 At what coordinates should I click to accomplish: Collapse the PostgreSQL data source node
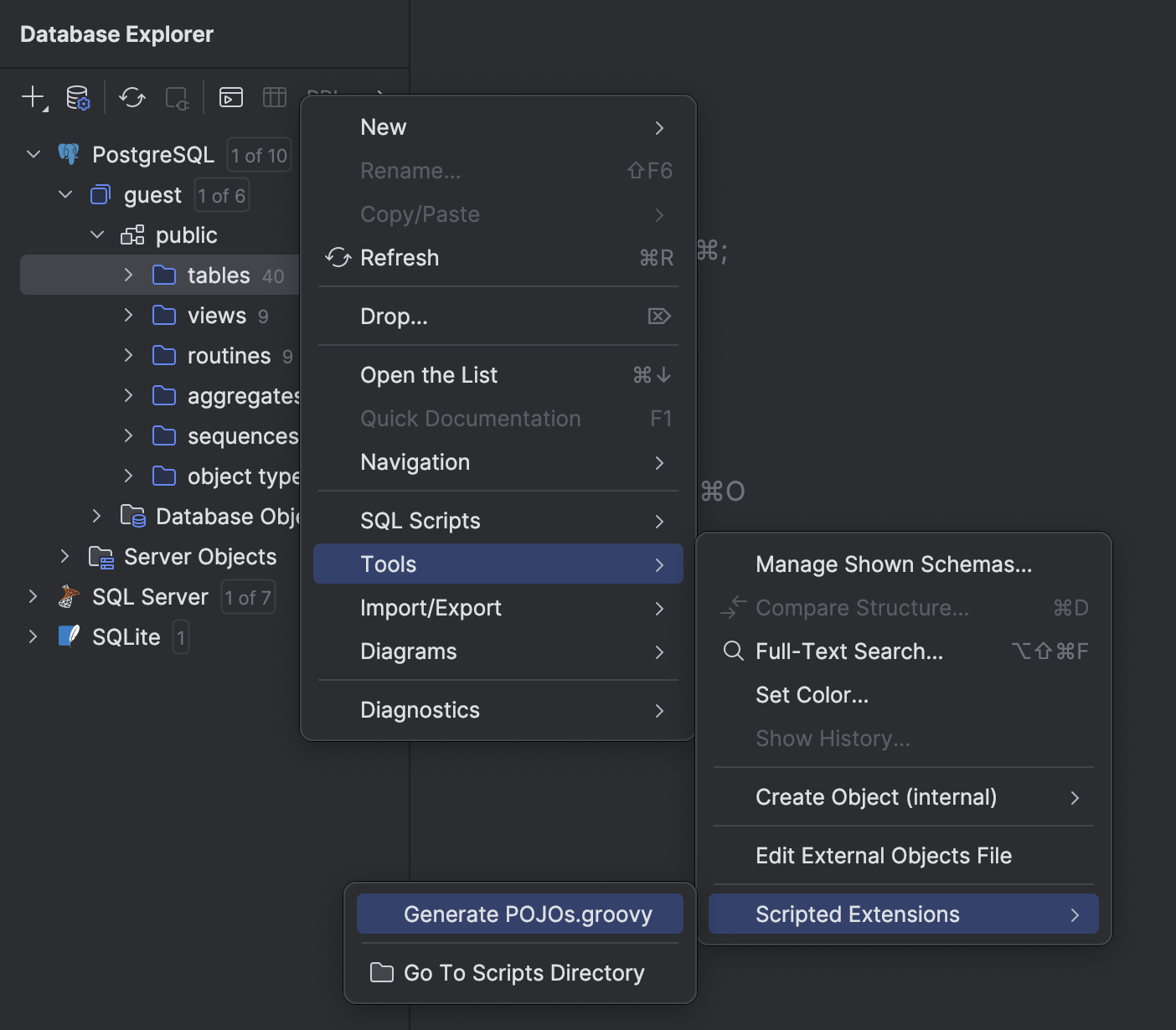[34, 154]
